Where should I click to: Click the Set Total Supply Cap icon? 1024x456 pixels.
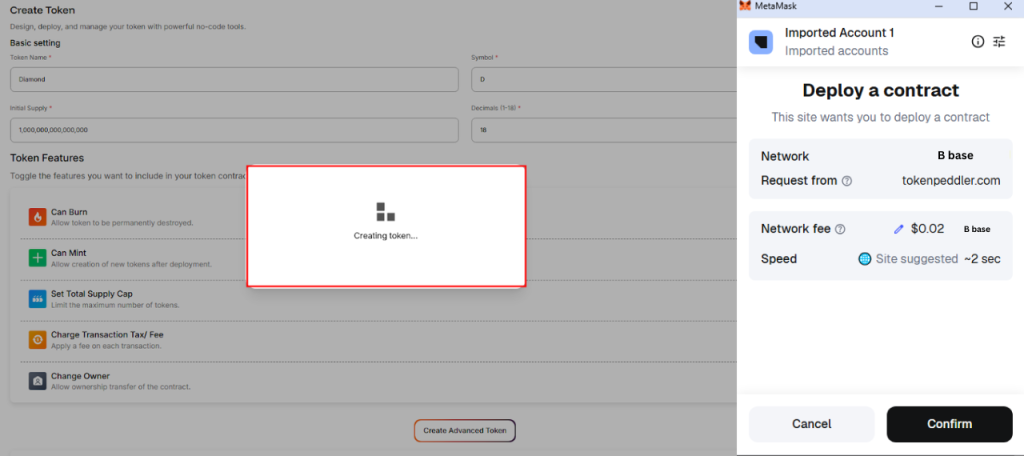[38, 299]
